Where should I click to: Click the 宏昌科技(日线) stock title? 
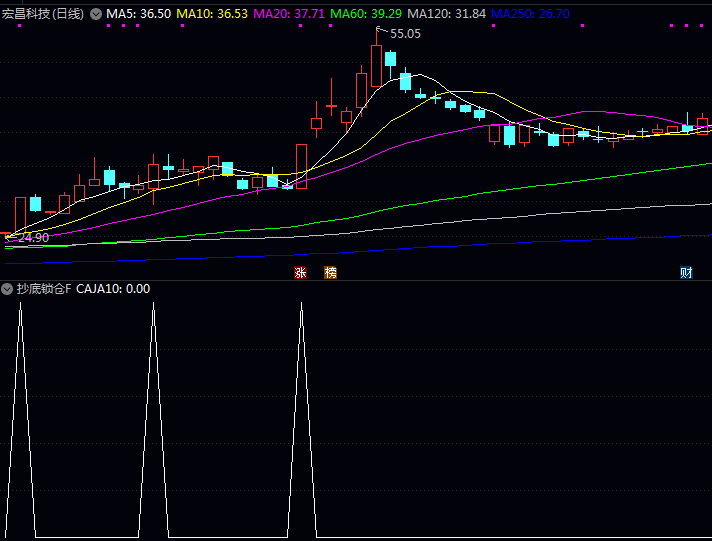click(x=43, y=14)
